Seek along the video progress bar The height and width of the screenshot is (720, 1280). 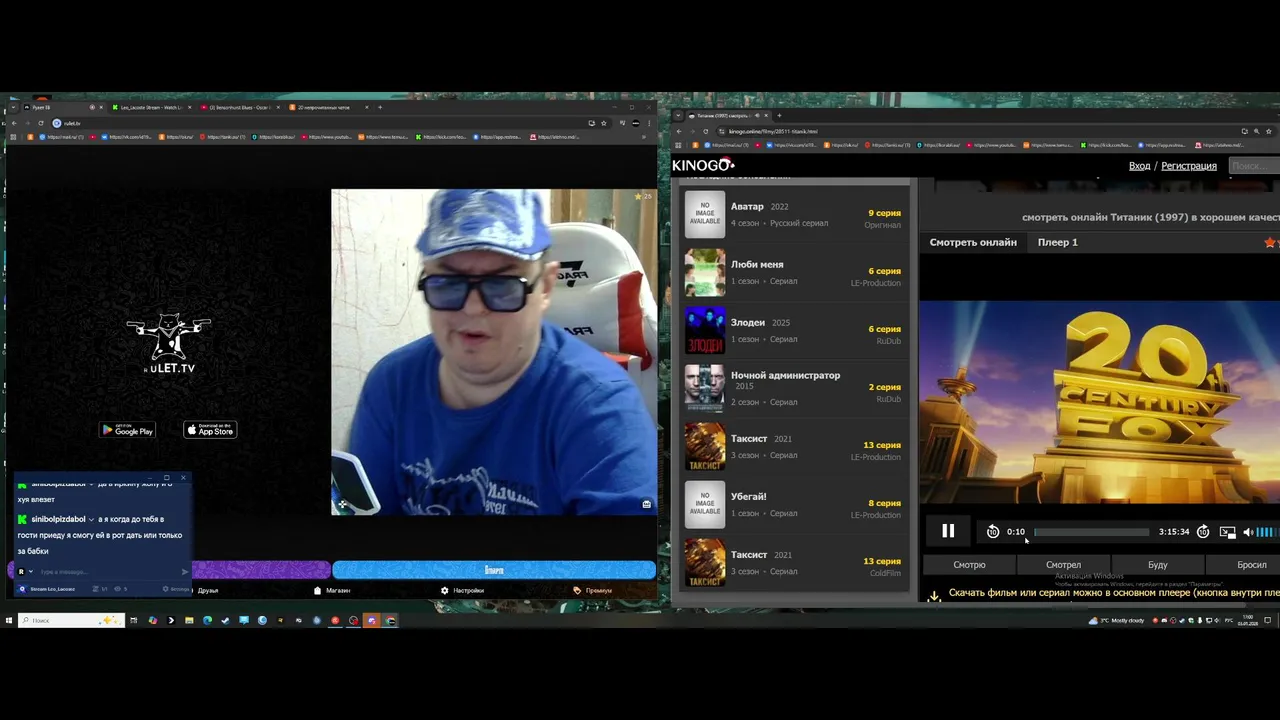coord(1091,532)
